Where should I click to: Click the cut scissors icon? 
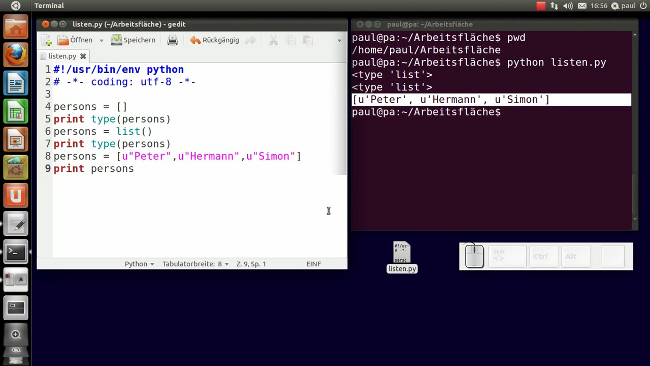(x=274, y=40)
